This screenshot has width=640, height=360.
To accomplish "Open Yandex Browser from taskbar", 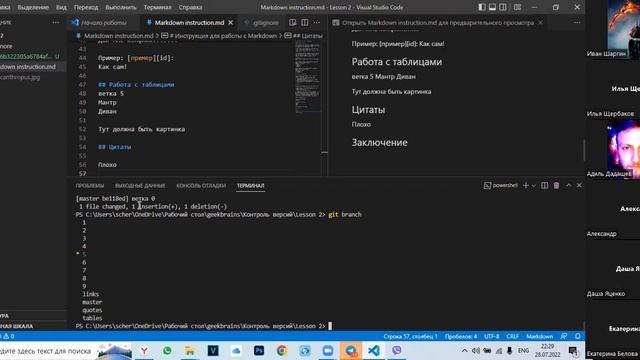I will pyautogui.click(x=144, y=351).
